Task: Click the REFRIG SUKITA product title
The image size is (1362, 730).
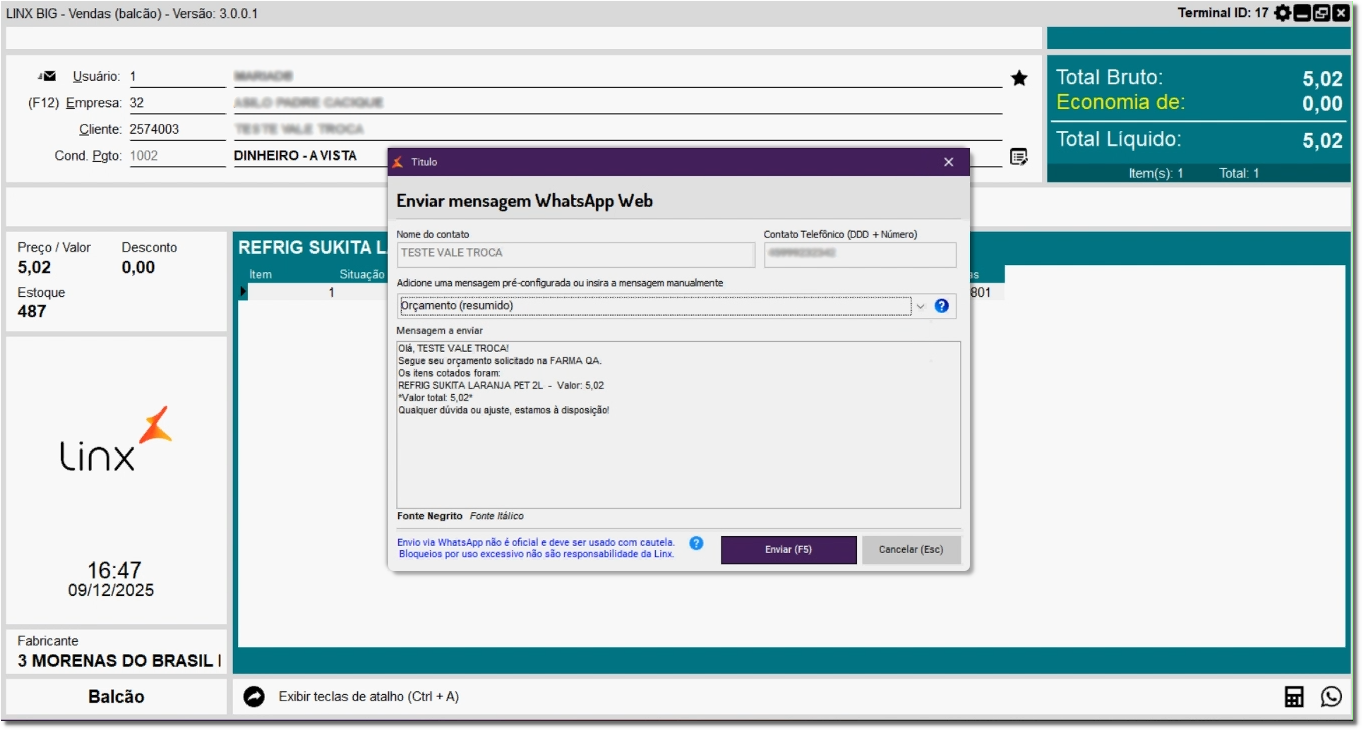Action: [x=312, y=248]
